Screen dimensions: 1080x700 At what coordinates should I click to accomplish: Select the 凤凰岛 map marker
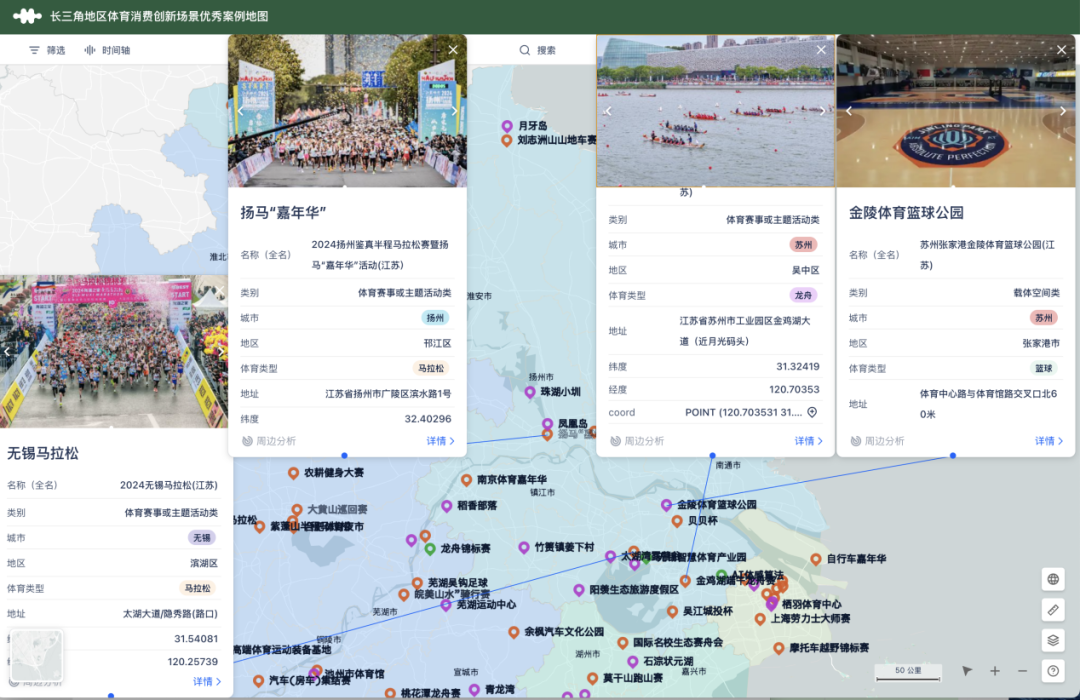(x=548, y=424)
